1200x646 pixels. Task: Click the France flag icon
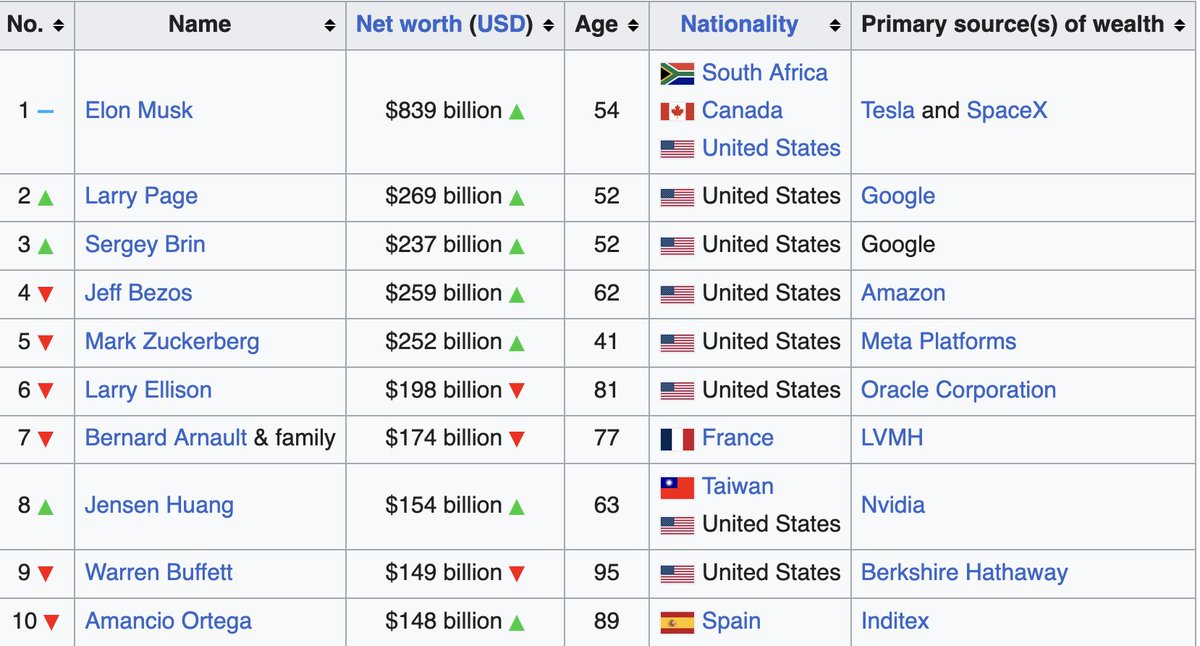coord(677,438)
